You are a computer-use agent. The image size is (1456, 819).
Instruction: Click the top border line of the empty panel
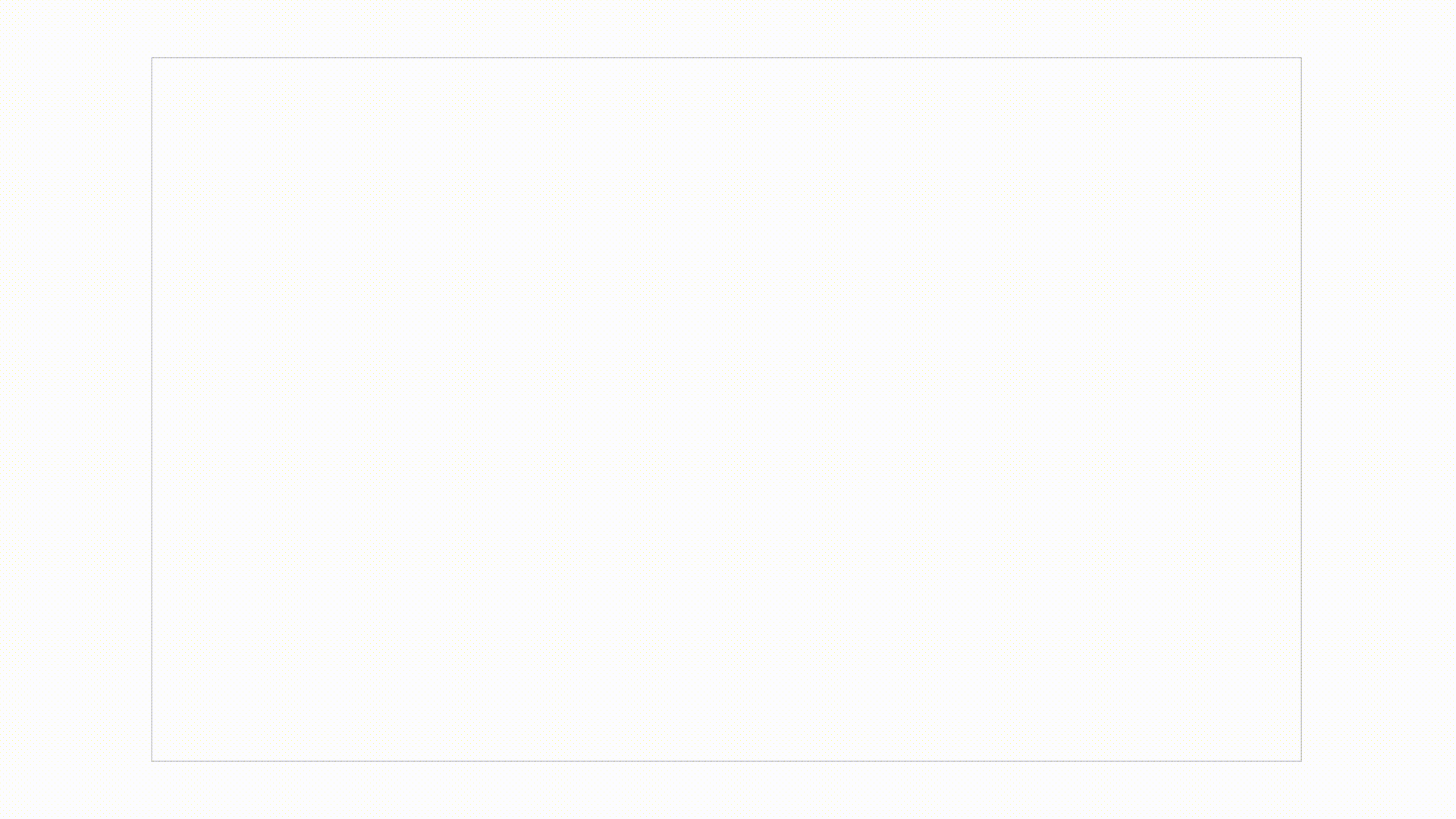coord(726,58)
